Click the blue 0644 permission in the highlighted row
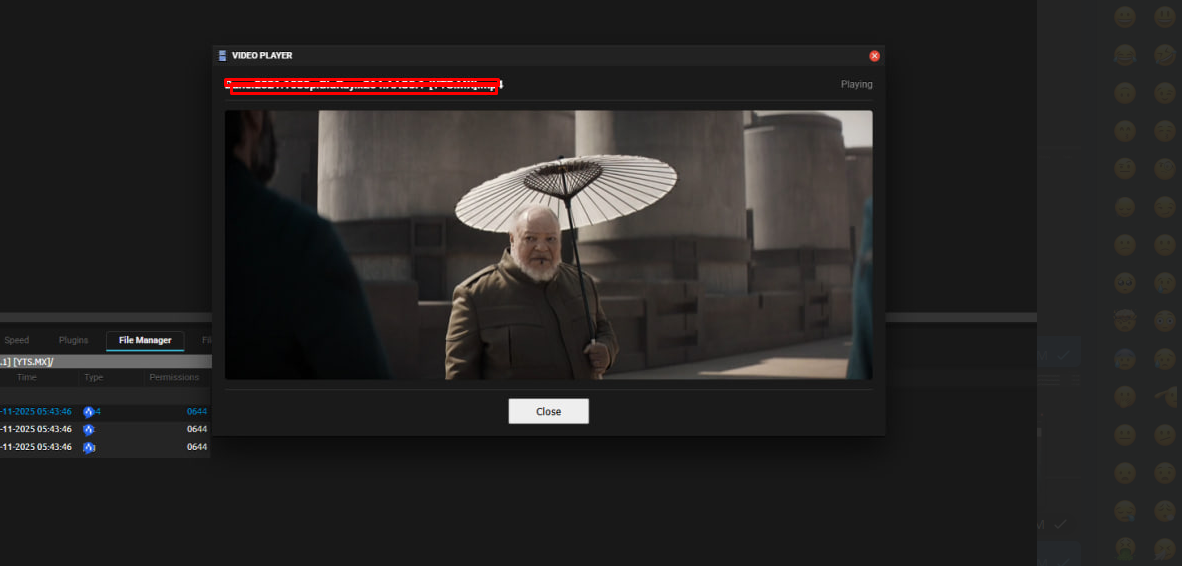Image resolution: width=1182 pixels, height=566 pixels. tap(197, 411)
